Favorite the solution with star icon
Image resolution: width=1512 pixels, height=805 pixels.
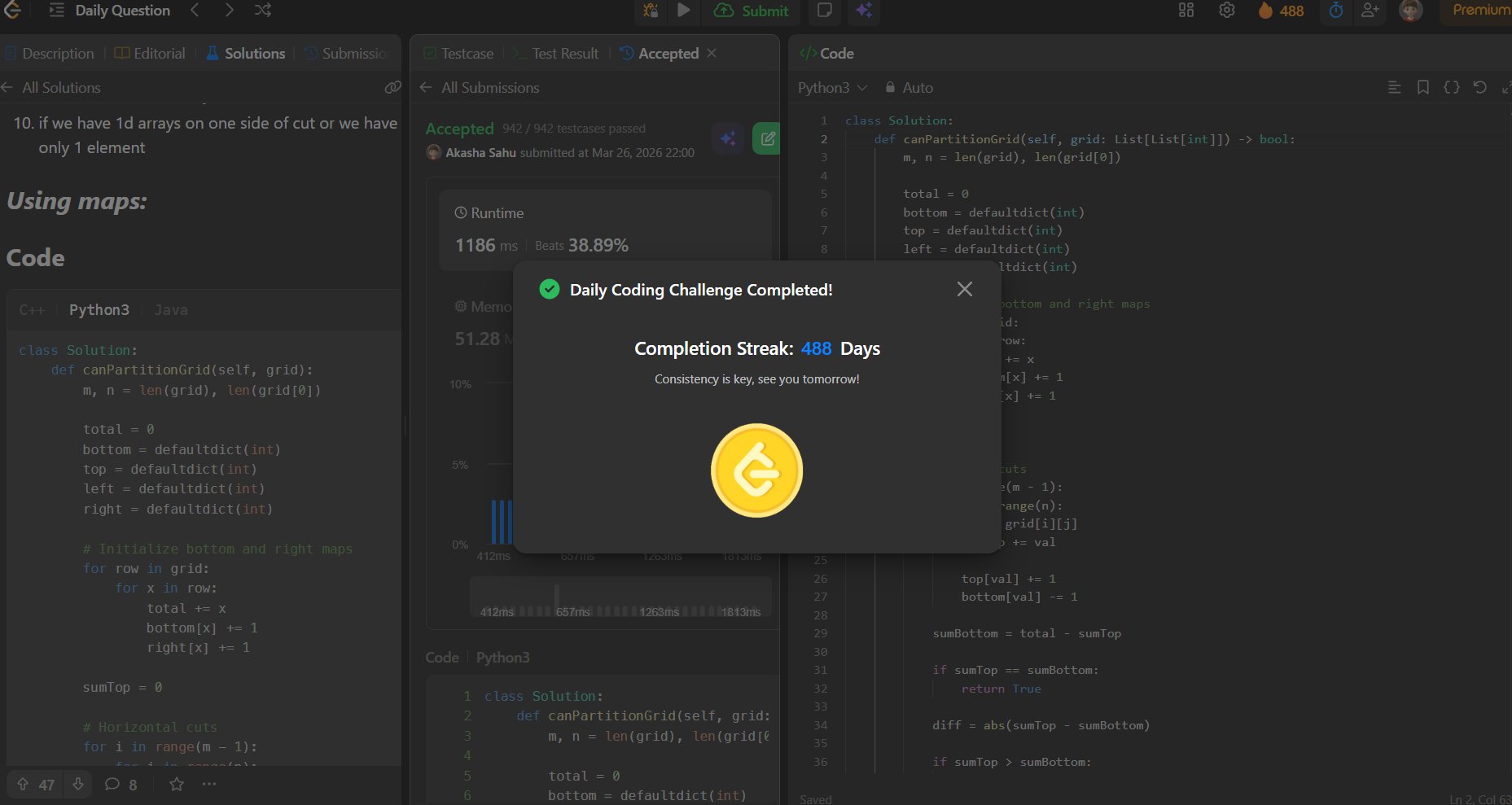[x=177, y=784]
